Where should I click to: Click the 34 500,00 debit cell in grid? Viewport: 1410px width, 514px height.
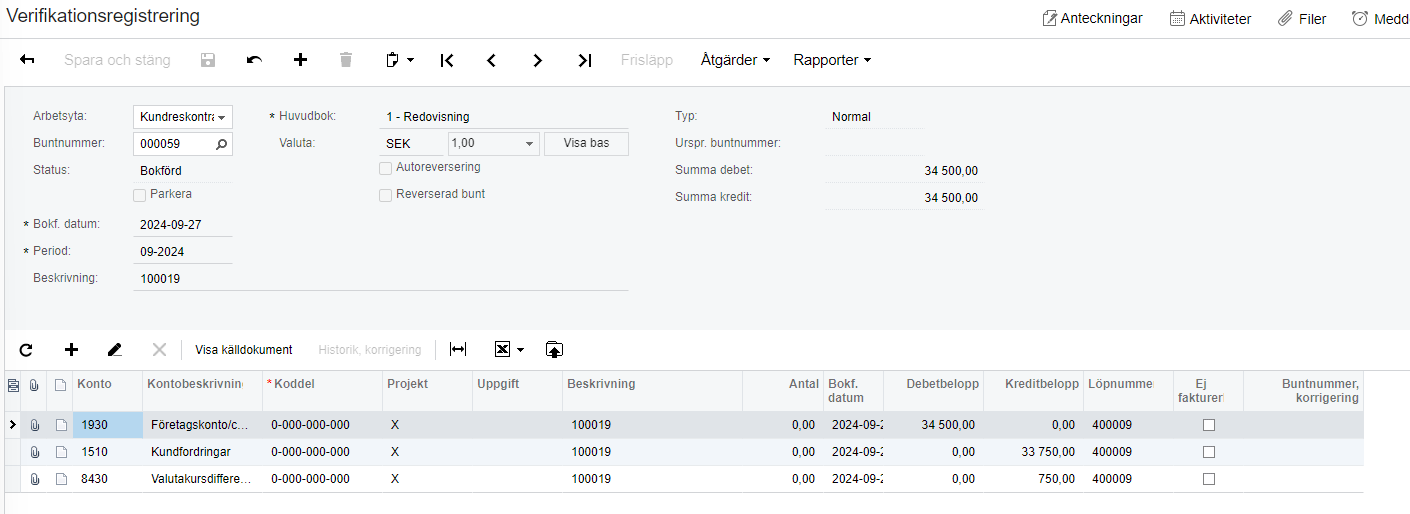[x=933, y=425]
